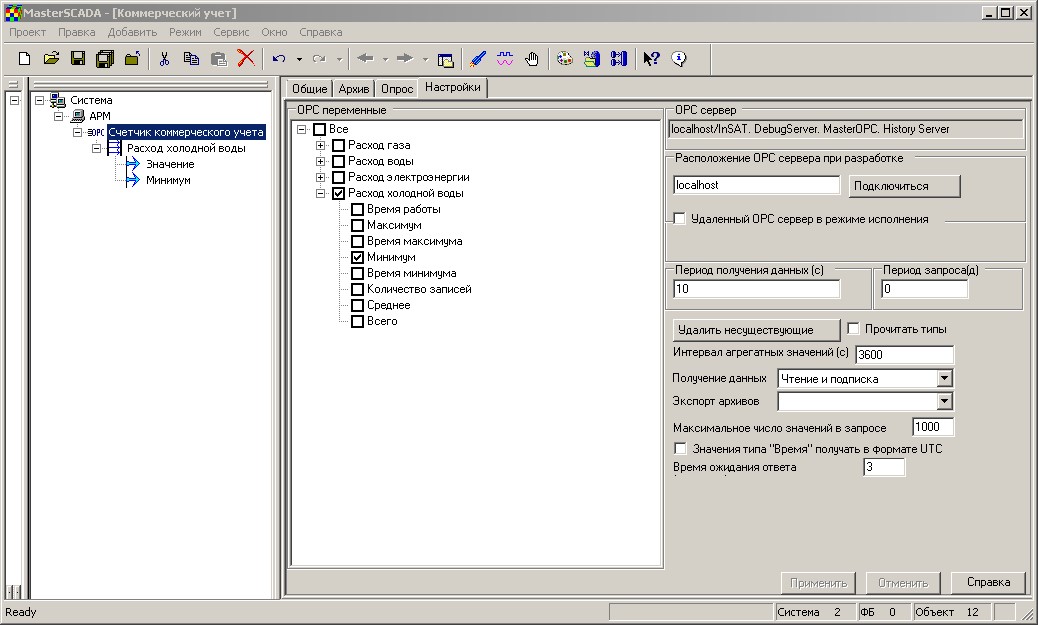Screen dimensions: 1038x625
Task: Click the Cut scissors icon
Action: click(164, 59)
